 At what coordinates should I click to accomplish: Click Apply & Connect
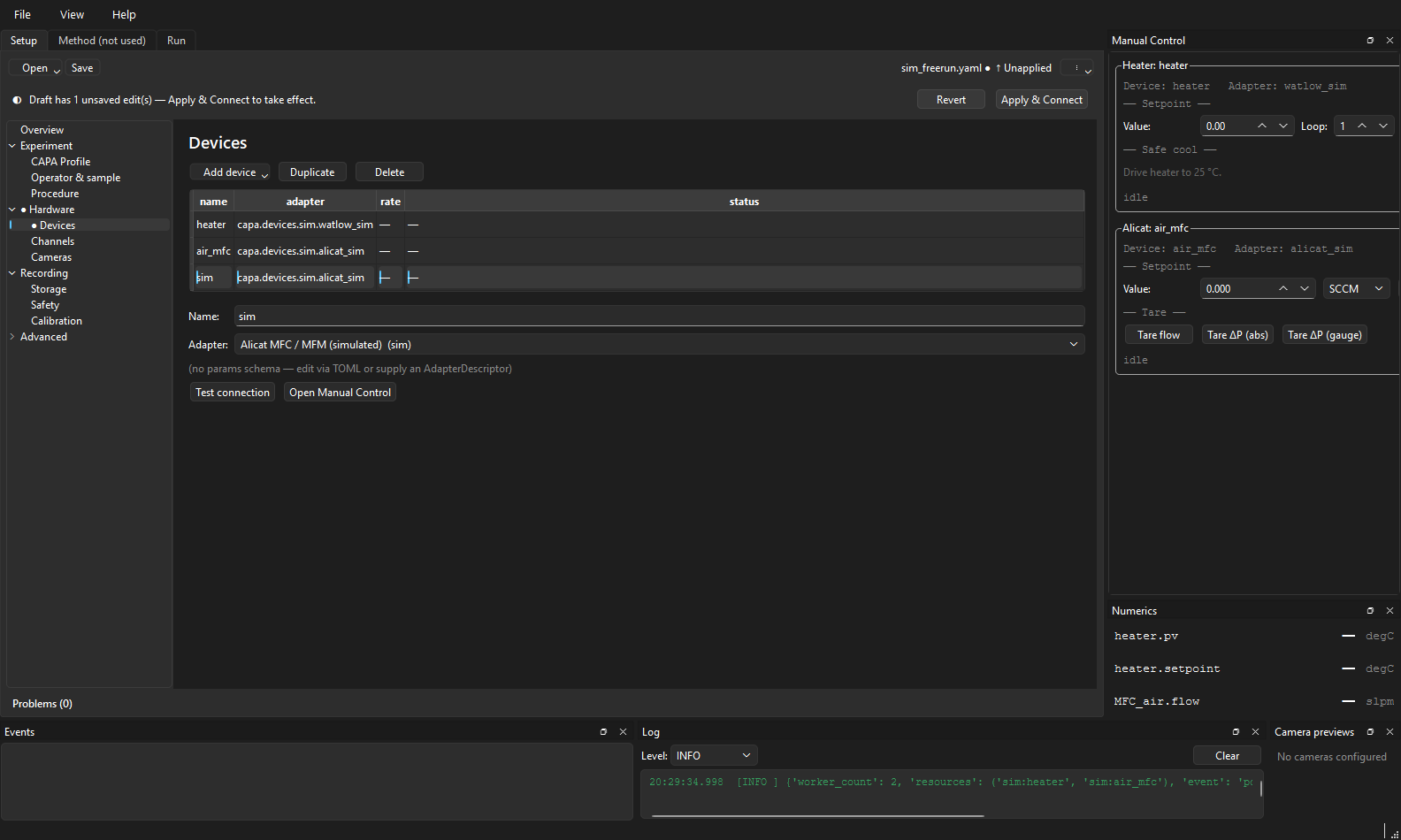[x=1042, y=100]
